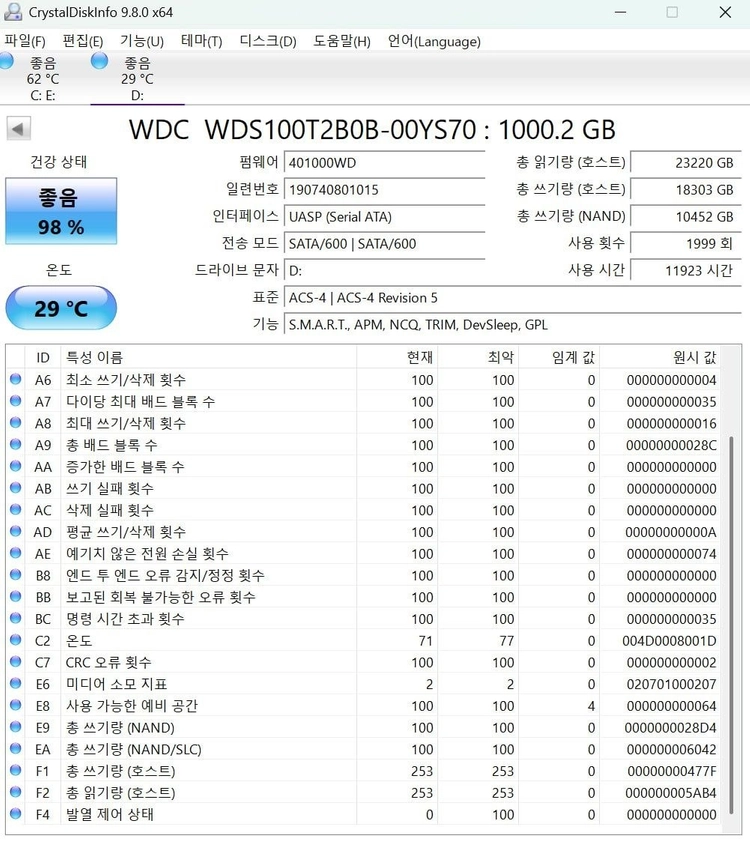Click the total NAND writes value 10452 GB

click(686, 217)
